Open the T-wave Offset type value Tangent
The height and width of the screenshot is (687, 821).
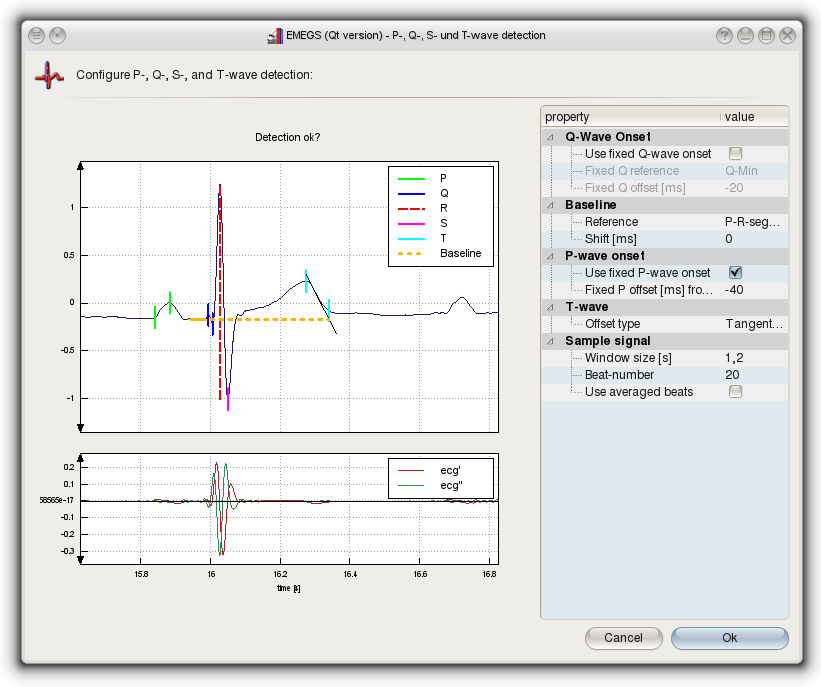754,324
